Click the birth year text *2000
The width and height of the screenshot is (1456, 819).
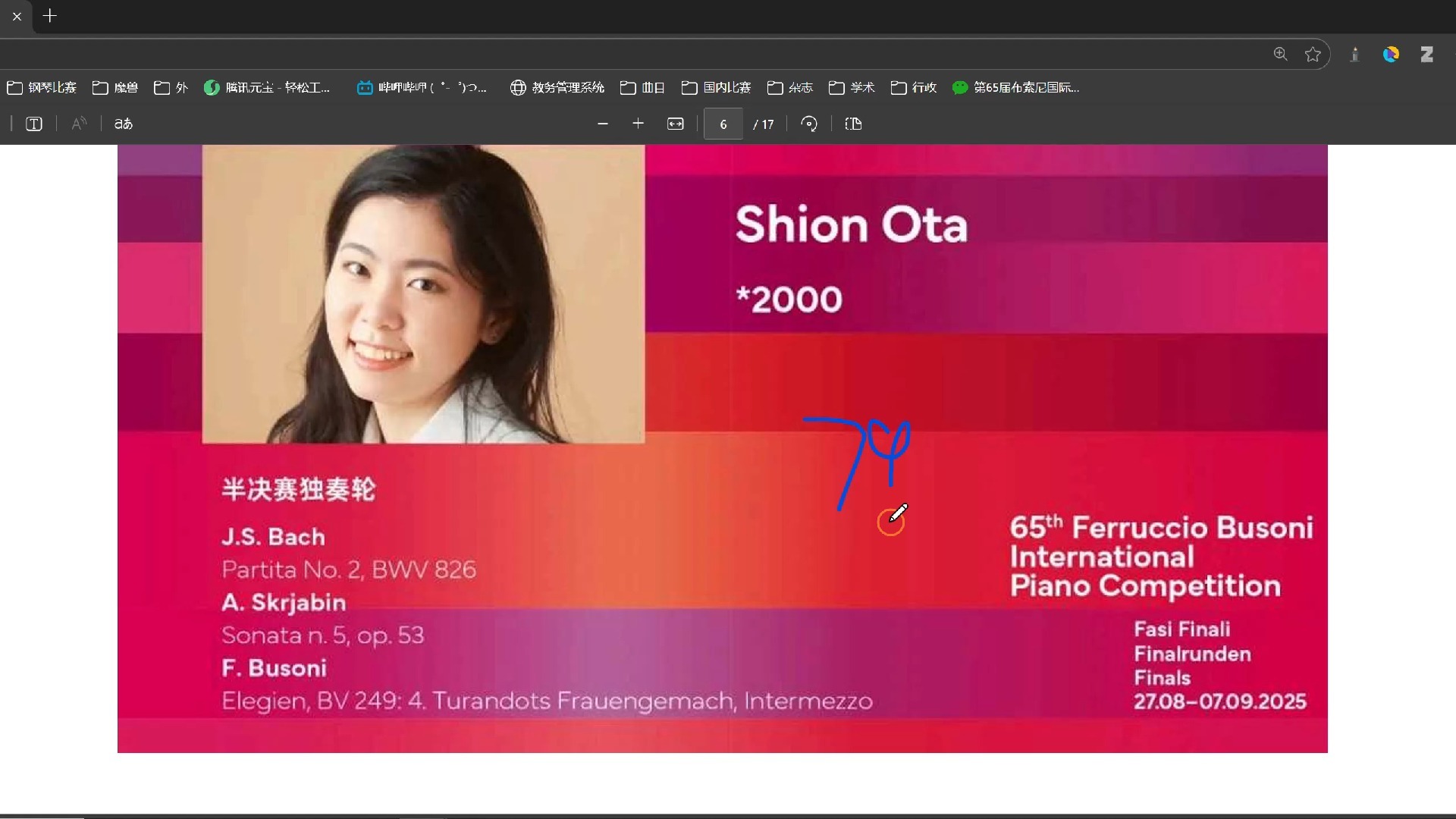789,300
